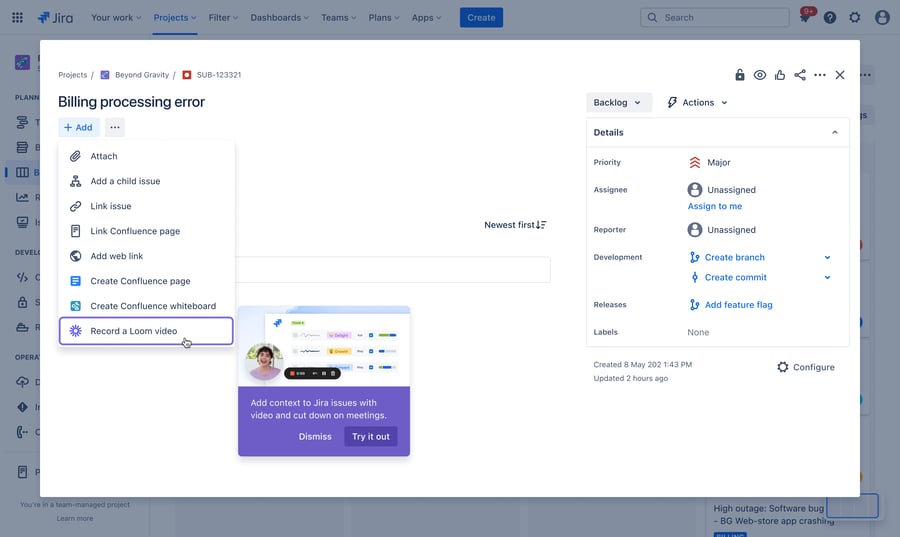Toggle the watch issue eye icon
This screenshot has height=537, width=900.
click(x=760, y=75)
